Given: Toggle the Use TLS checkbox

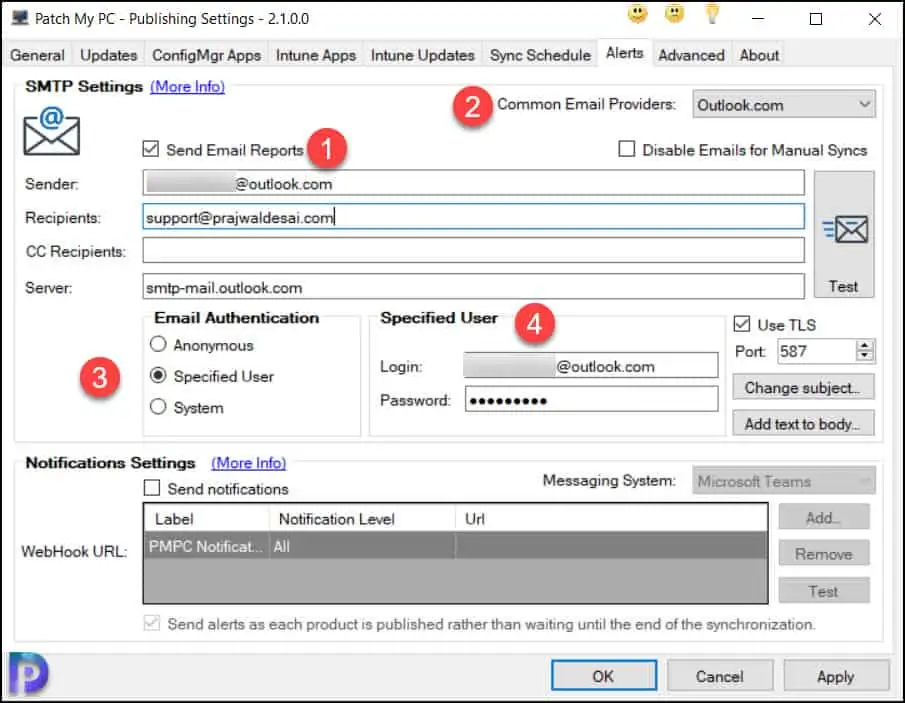Looking at the screenshot, I should [x=742, y=324].
